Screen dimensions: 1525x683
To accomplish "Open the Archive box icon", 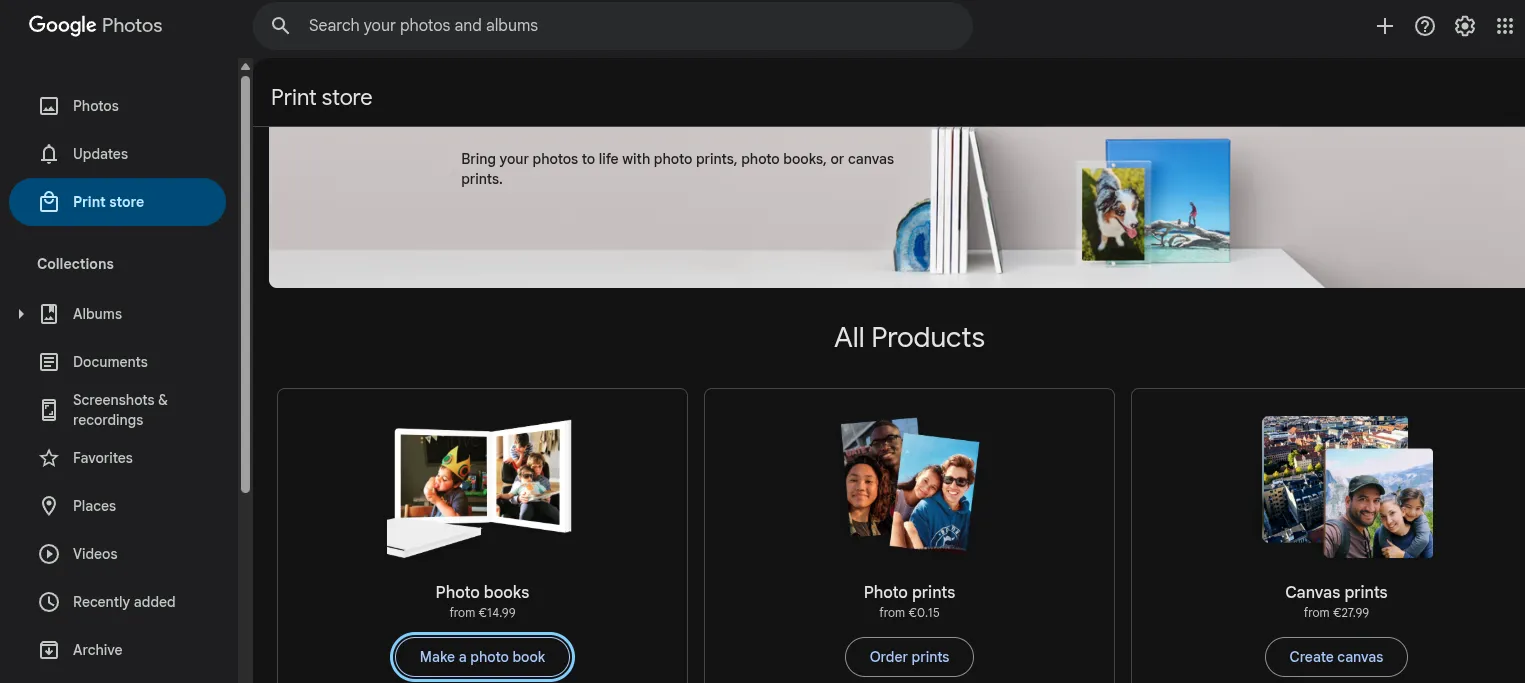I will point(48,649).
